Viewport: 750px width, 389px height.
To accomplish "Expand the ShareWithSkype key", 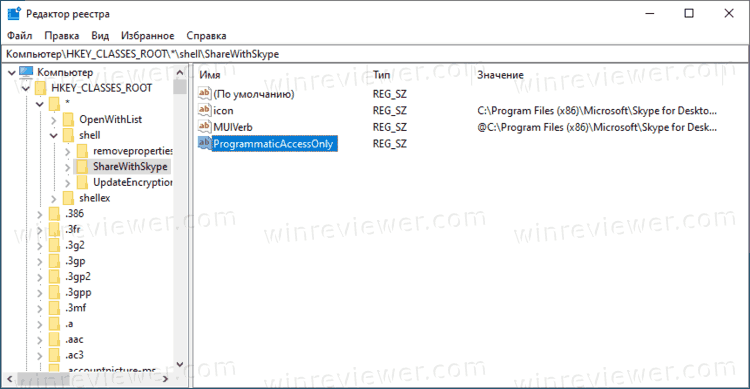I will (x=67, y=167).
